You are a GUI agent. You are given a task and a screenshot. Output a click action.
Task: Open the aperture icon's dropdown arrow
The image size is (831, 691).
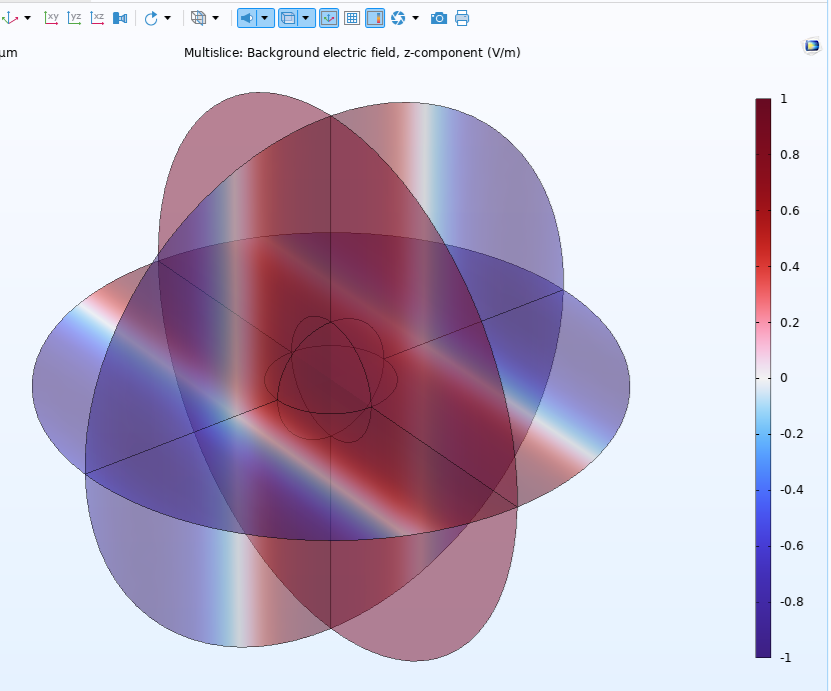[415, 18]
